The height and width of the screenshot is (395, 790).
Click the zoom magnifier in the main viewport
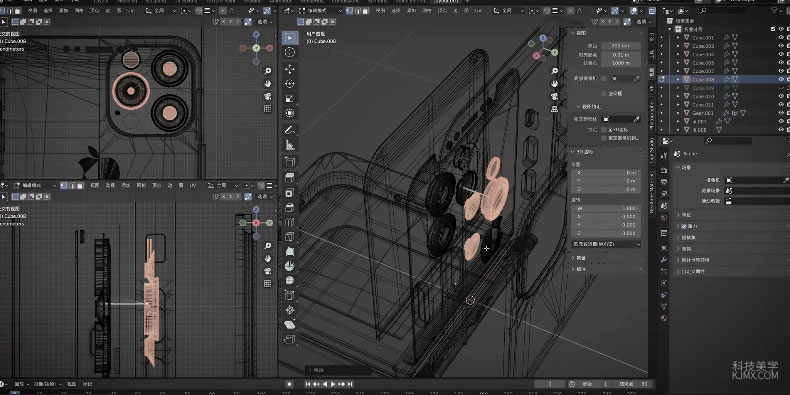555,71
